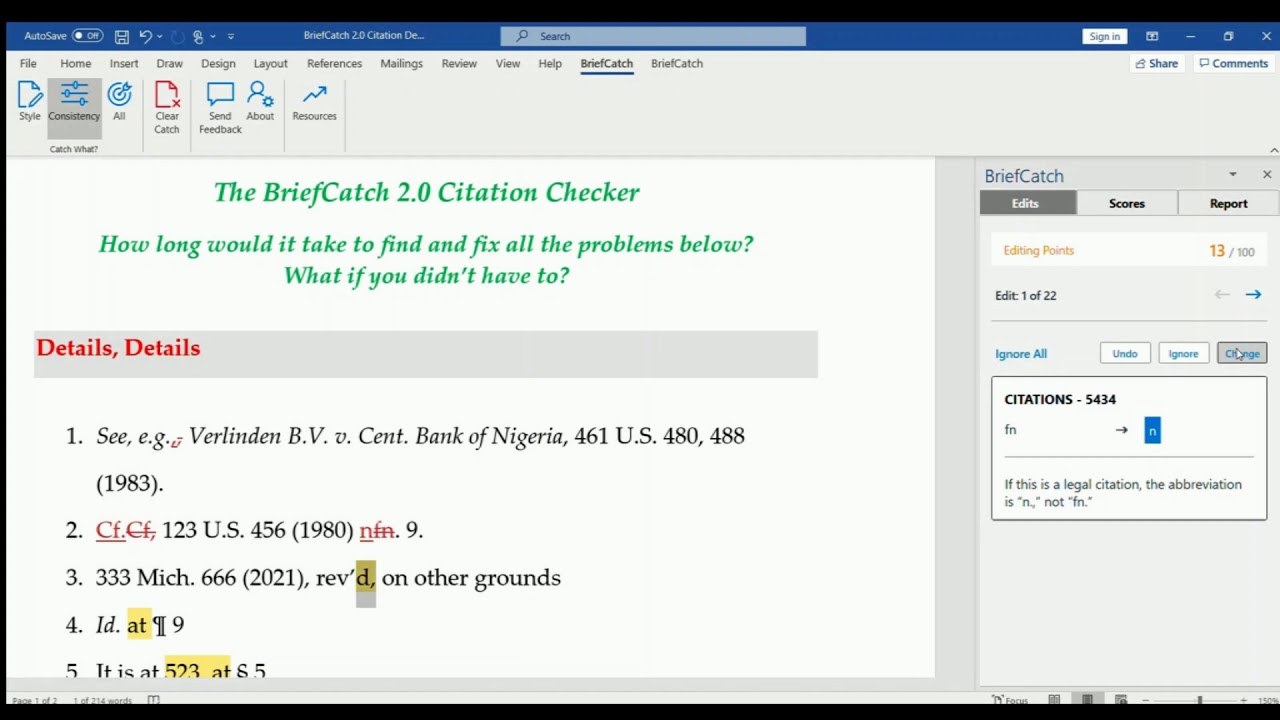
Task: Toggle the AutoSave switch
Action: (87, 36)
